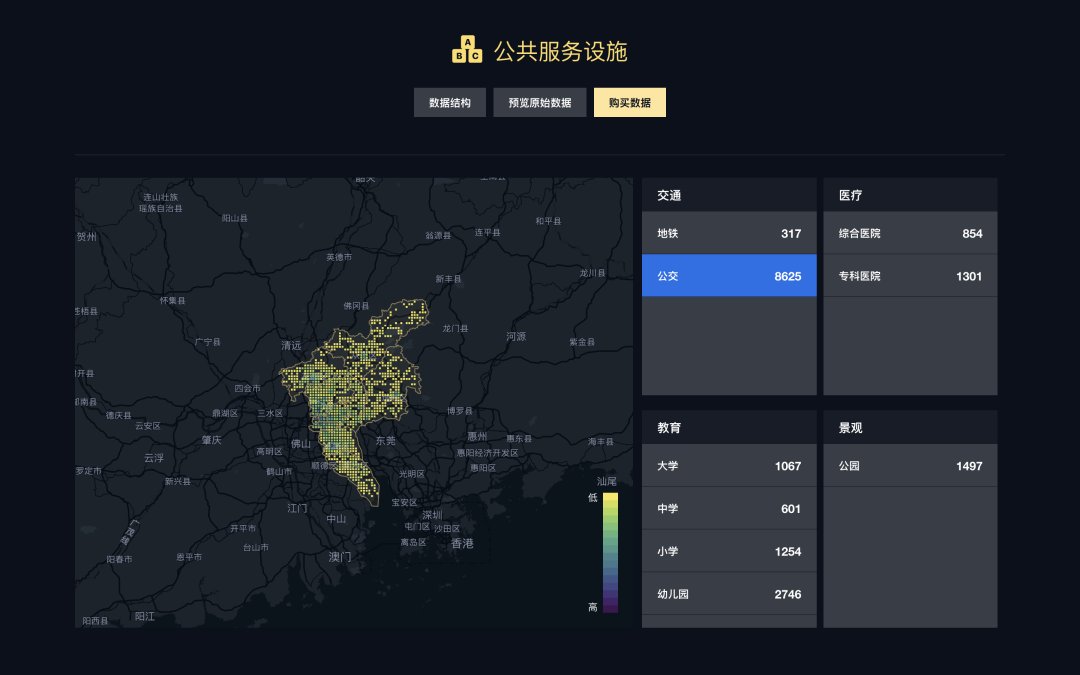Click the 江门 label on the map
1080x675 pixels.
click(297, 508)
